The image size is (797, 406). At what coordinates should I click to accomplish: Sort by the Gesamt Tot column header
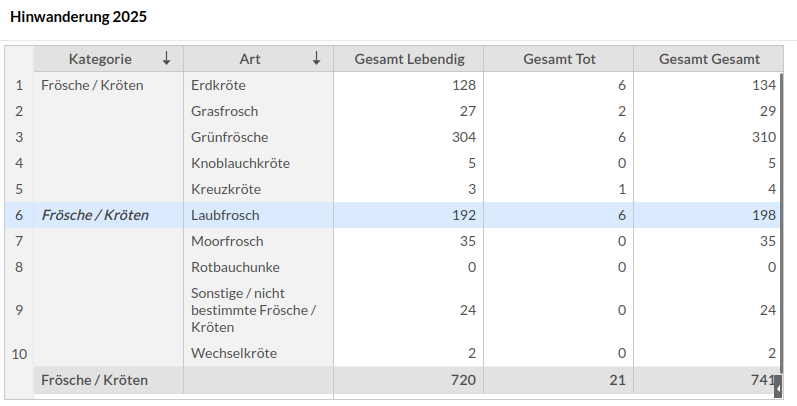pos(559,59)
